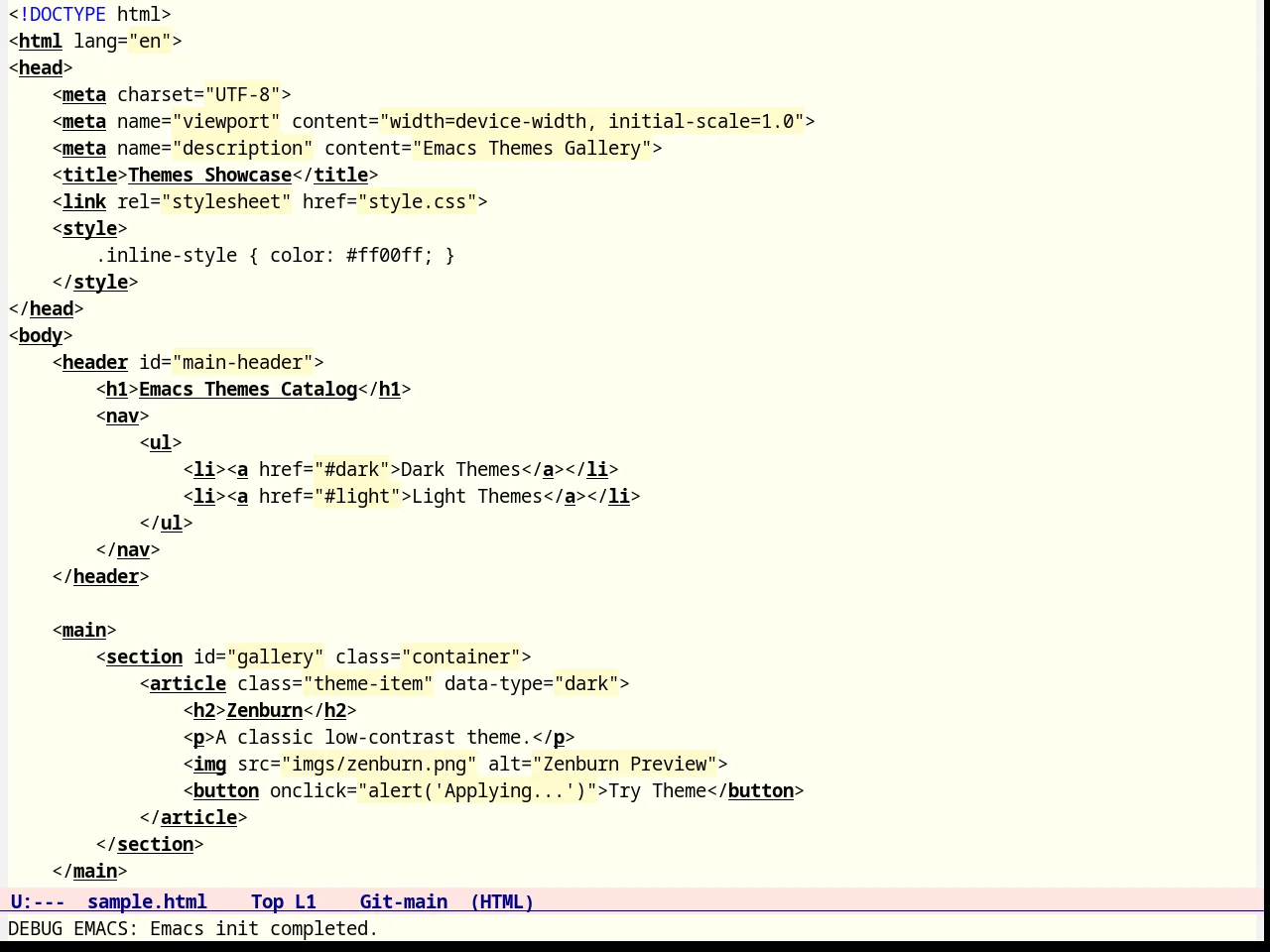Click the DEBUG EMACS message in echo area
Image resolution: width=1270 pixels, height=952 pixels.
click(193, 928)
